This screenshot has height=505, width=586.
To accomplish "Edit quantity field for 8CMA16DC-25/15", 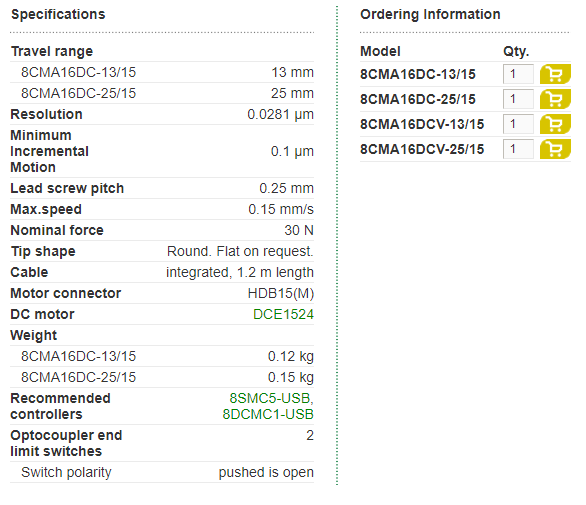I will pos(518,99).
